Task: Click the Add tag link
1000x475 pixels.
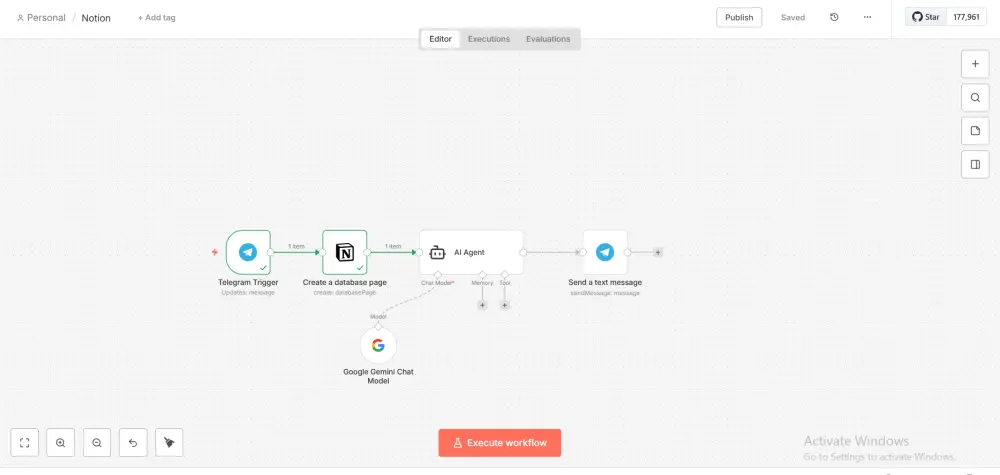Action: (x=155, y=18)
